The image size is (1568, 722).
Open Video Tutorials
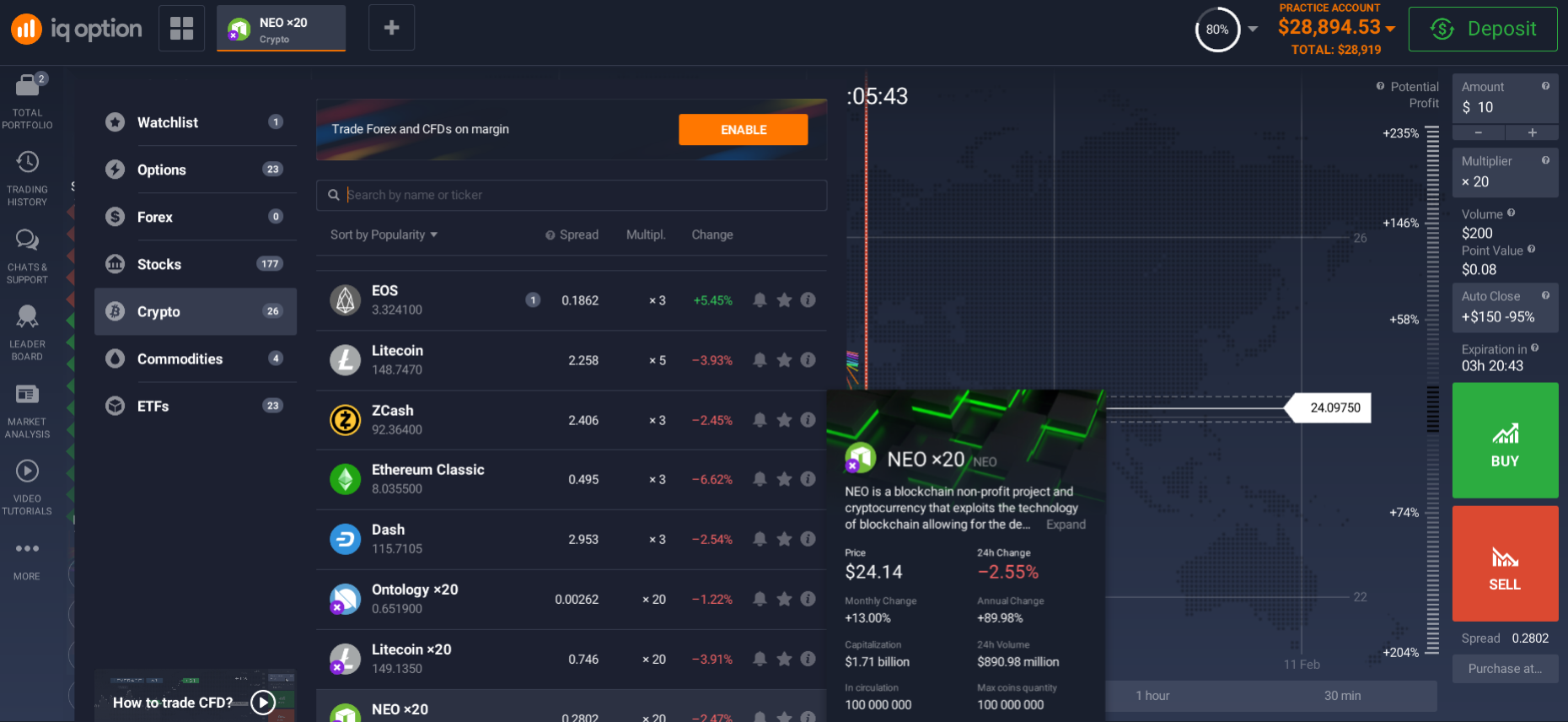(x=27, y=488)
